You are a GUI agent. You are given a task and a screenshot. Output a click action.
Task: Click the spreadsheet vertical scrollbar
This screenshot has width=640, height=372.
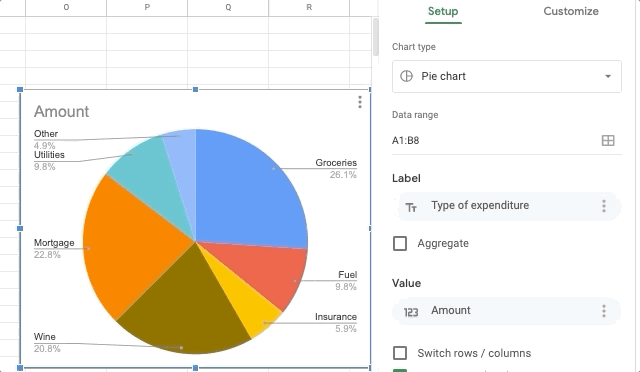coord(376,37)
